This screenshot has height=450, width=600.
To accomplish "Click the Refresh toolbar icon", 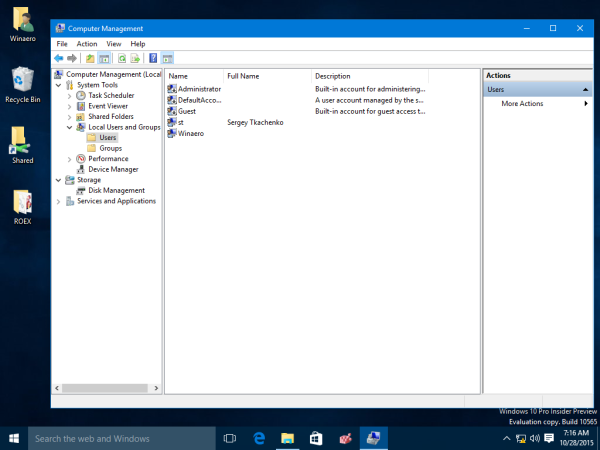I will point(122,58).
